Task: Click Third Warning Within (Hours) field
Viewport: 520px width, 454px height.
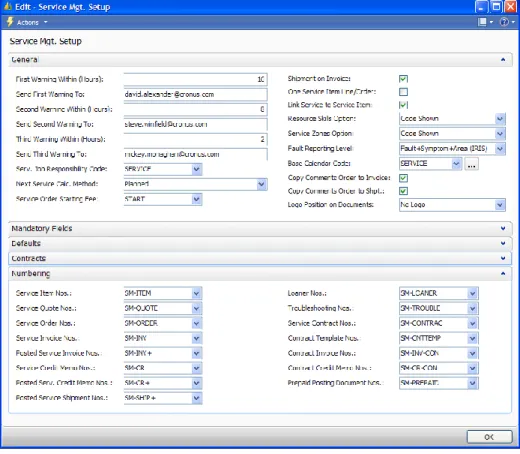Action: tap(195, 140)
